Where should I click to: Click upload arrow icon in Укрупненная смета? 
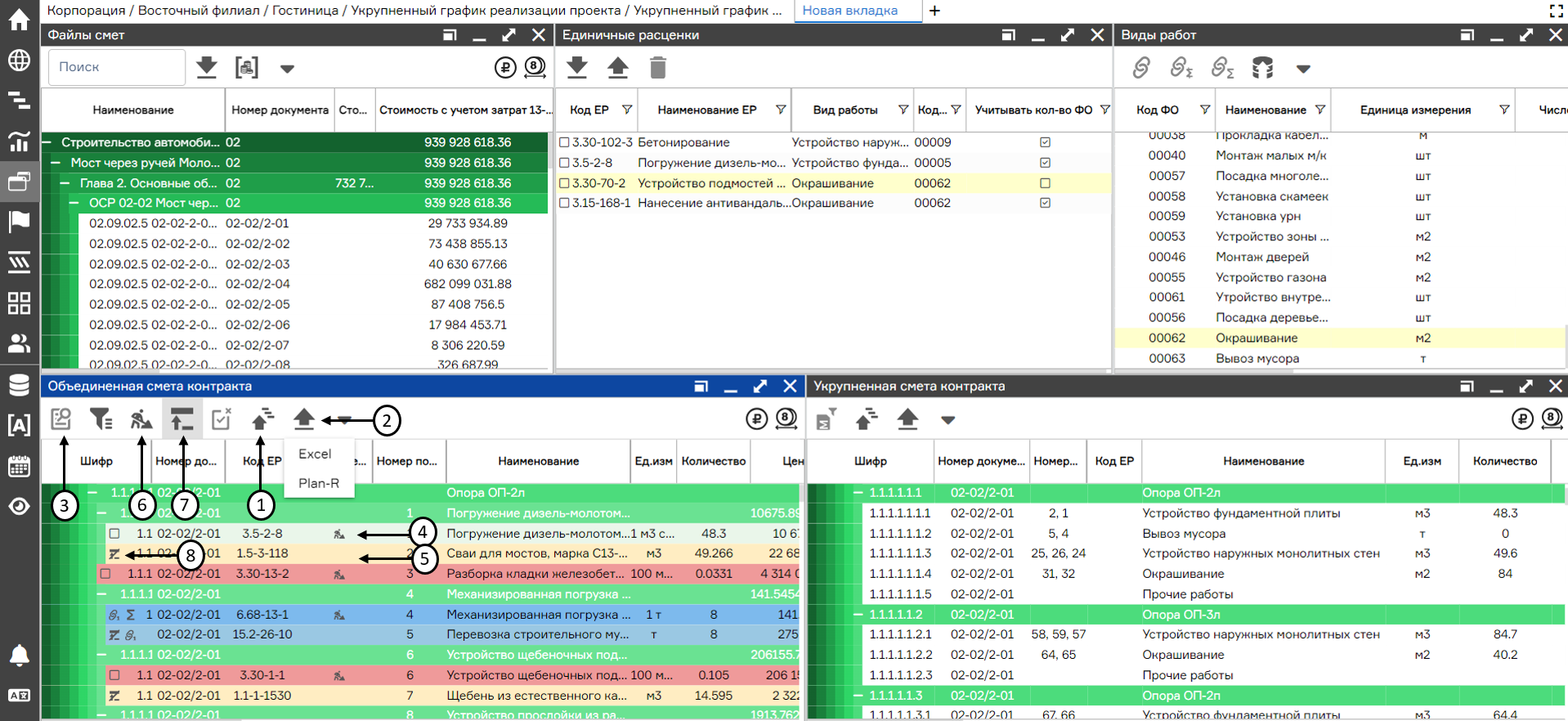coord(907,419)
